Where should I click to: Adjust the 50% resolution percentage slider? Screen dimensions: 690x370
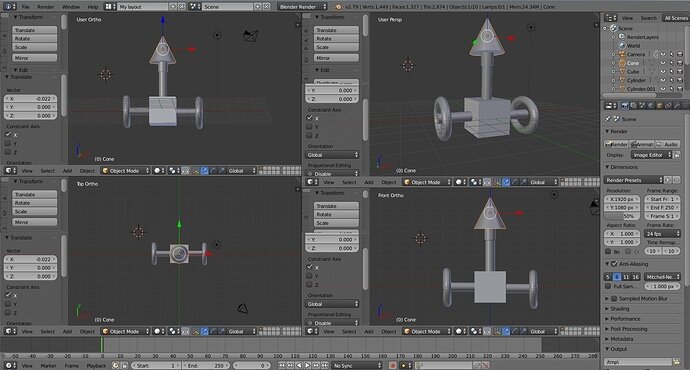[622, 216]
